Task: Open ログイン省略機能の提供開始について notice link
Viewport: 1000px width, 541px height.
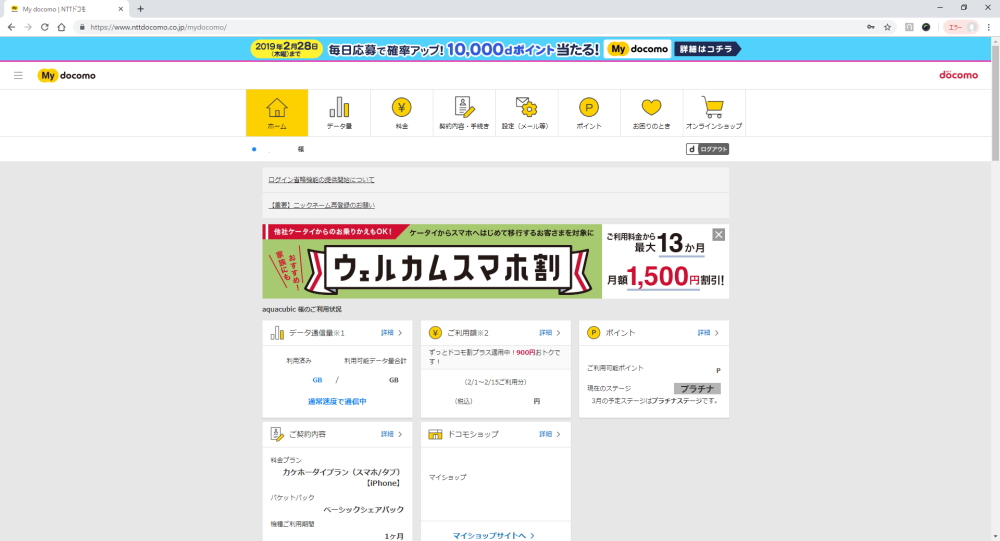Action: click(x=321, y=180)
